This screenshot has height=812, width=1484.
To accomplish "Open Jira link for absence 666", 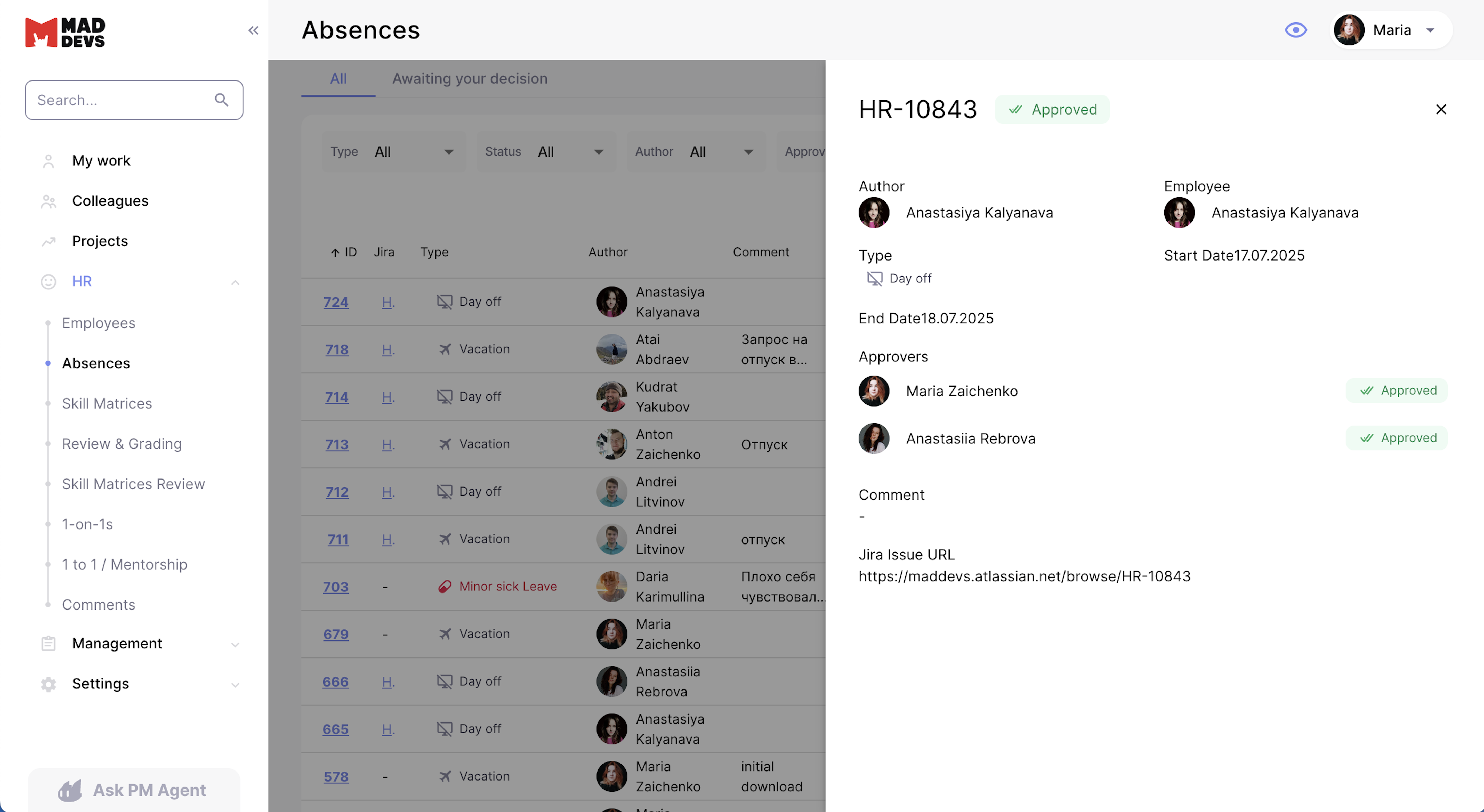I will (x=388, y=682).
